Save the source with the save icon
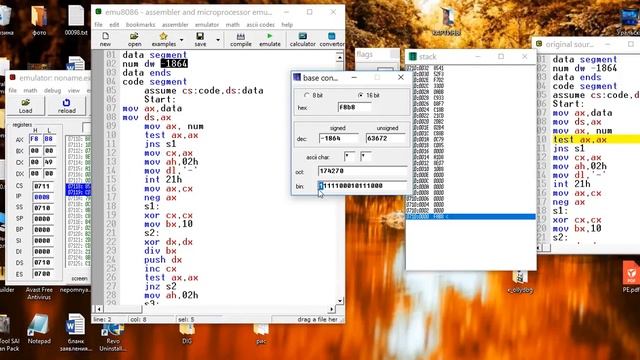640x360 pixels. [200, 39]
